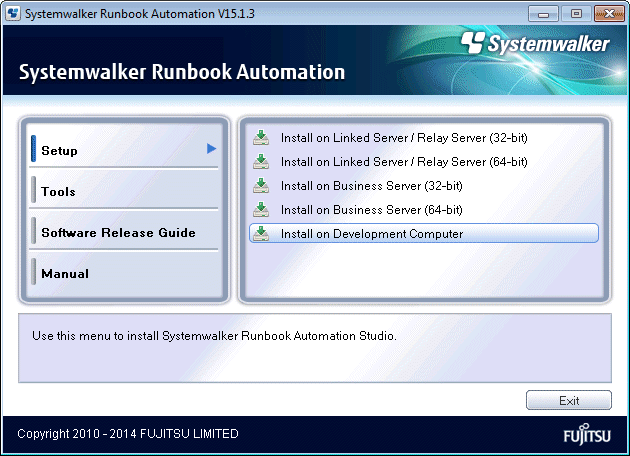Choose Install on Business Server (32-bit)
The image size is (630, 456).
tap(423, 186)
